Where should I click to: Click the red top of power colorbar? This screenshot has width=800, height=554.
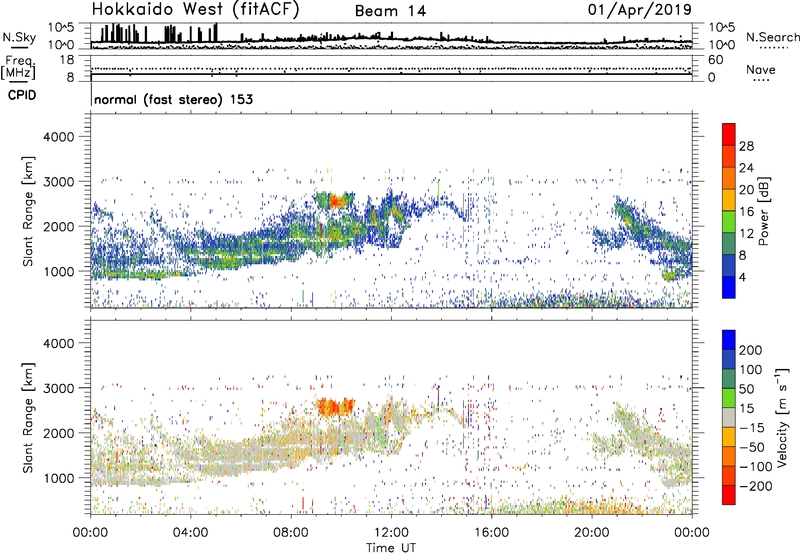[x=729, y=134]
